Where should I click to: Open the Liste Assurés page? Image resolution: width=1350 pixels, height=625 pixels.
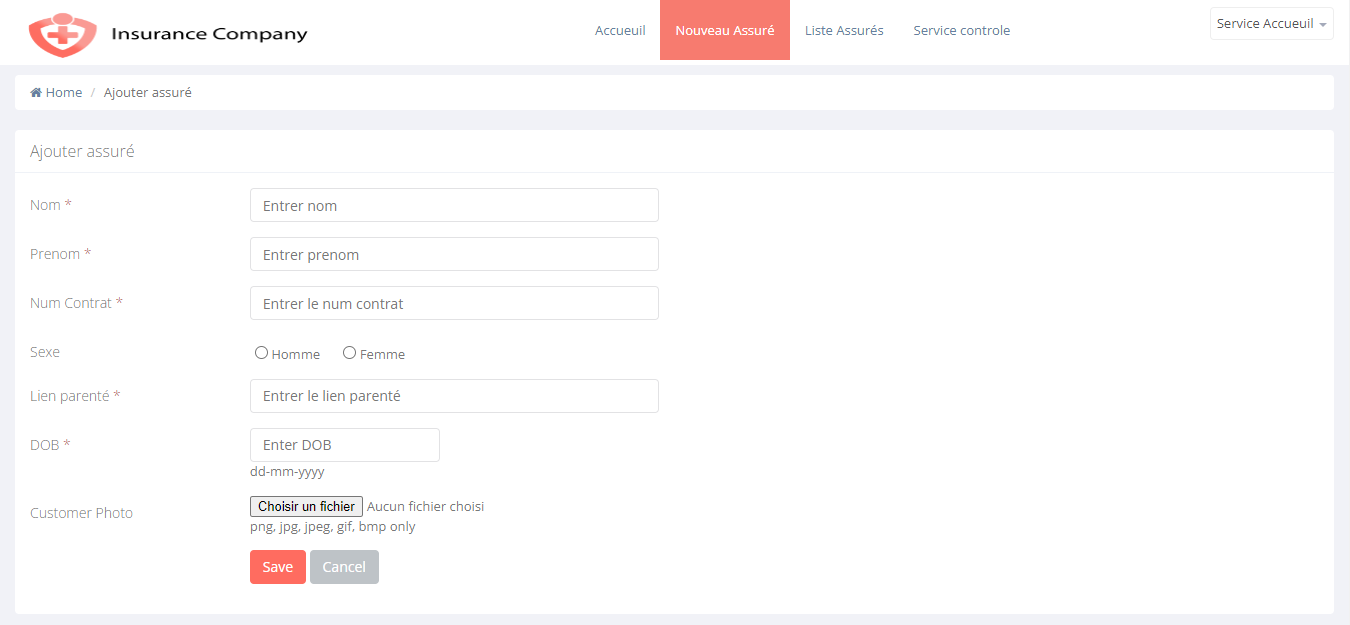pos(844,30)
